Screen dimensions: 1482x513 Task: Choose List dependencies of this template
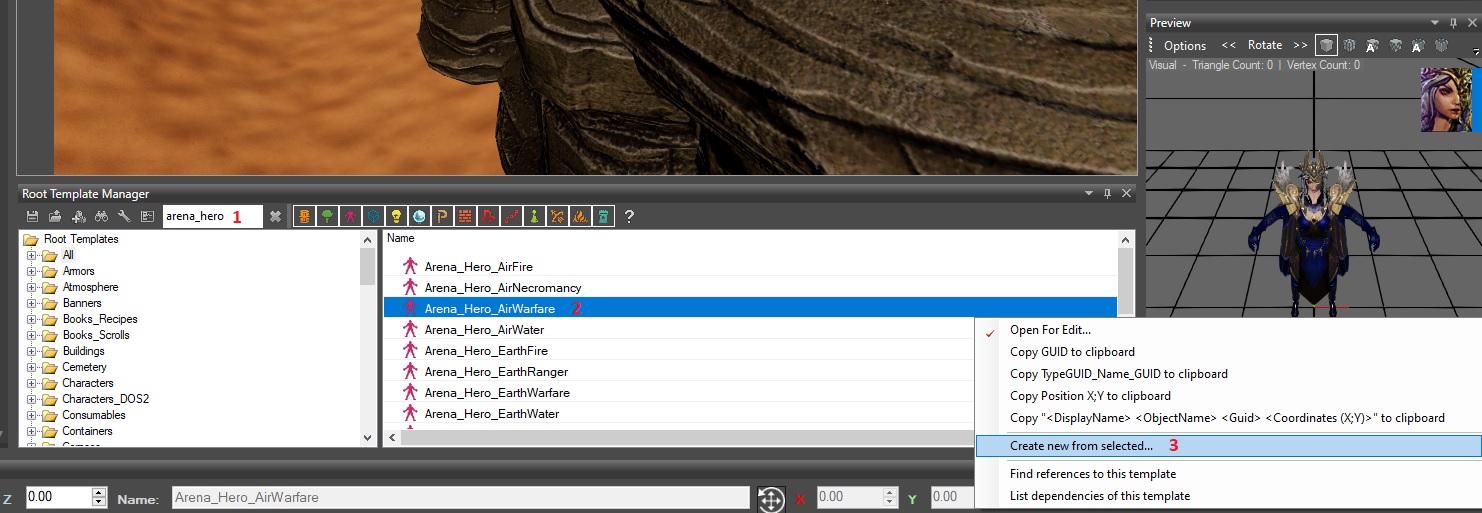click(1228, 496)
